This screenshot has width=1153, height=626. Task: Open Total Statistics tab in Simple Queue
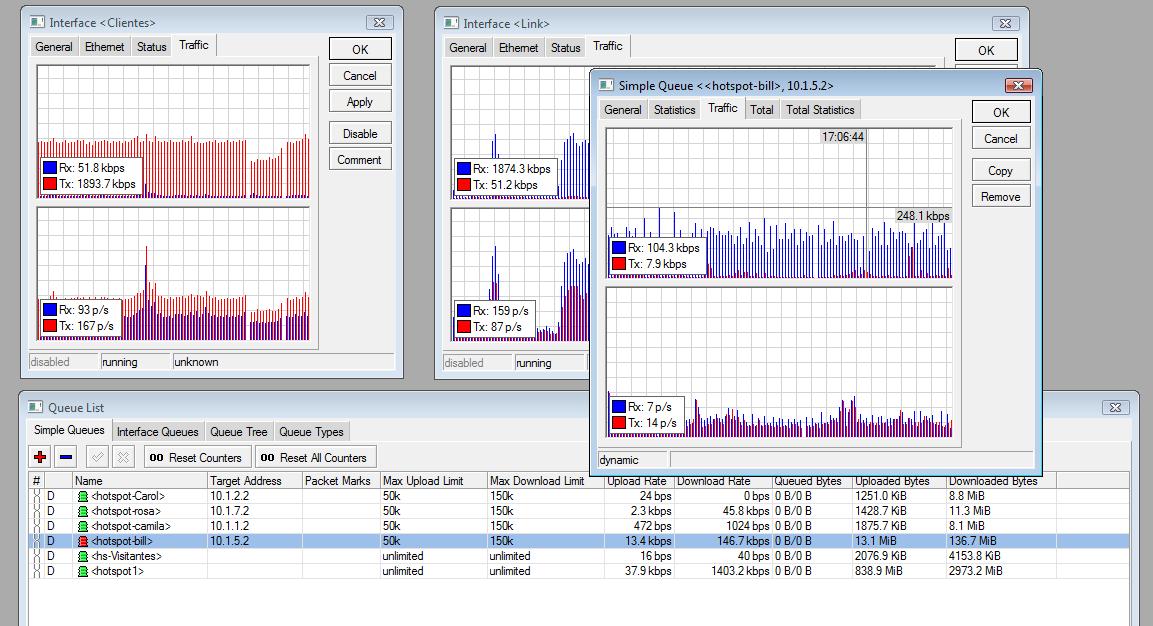pos(819,110)
